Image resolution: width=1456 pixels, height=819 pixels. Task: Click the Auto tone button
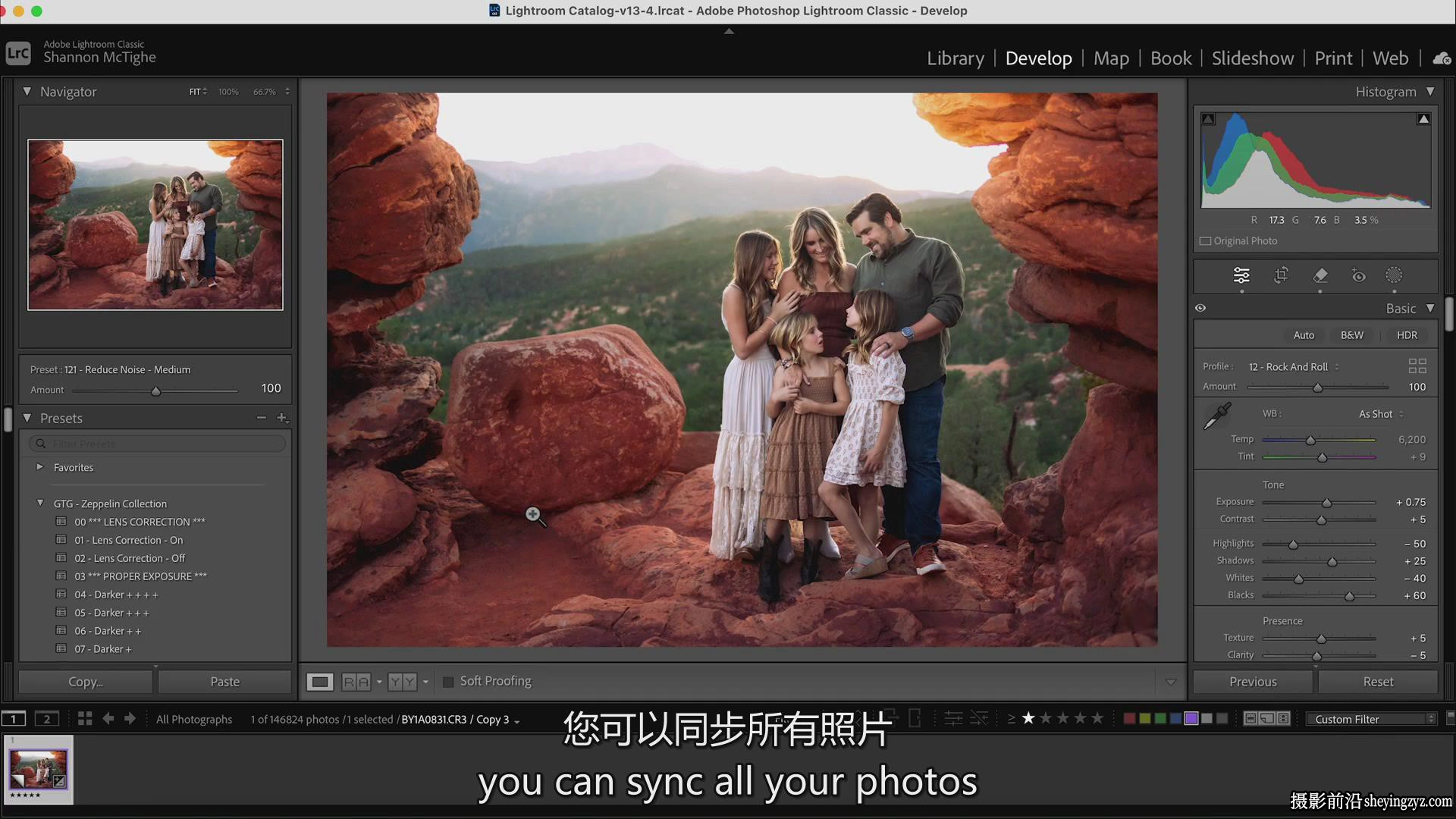click(1304, 335)
